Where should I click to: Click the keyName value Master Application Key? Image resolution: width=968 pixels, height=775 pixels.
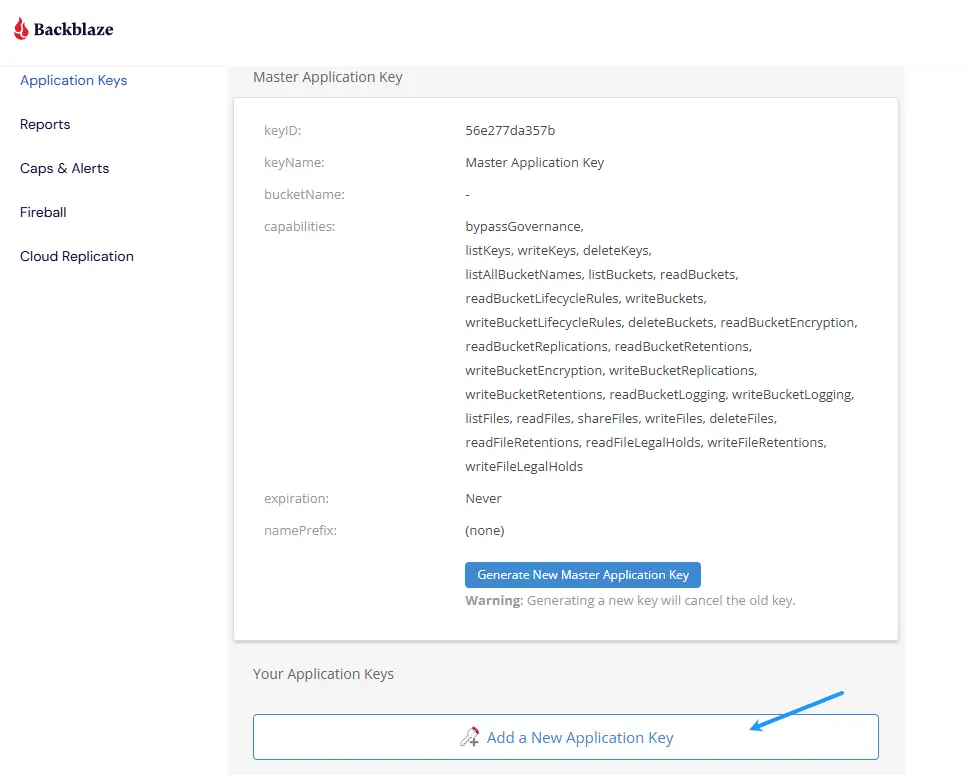pos(535,162)
